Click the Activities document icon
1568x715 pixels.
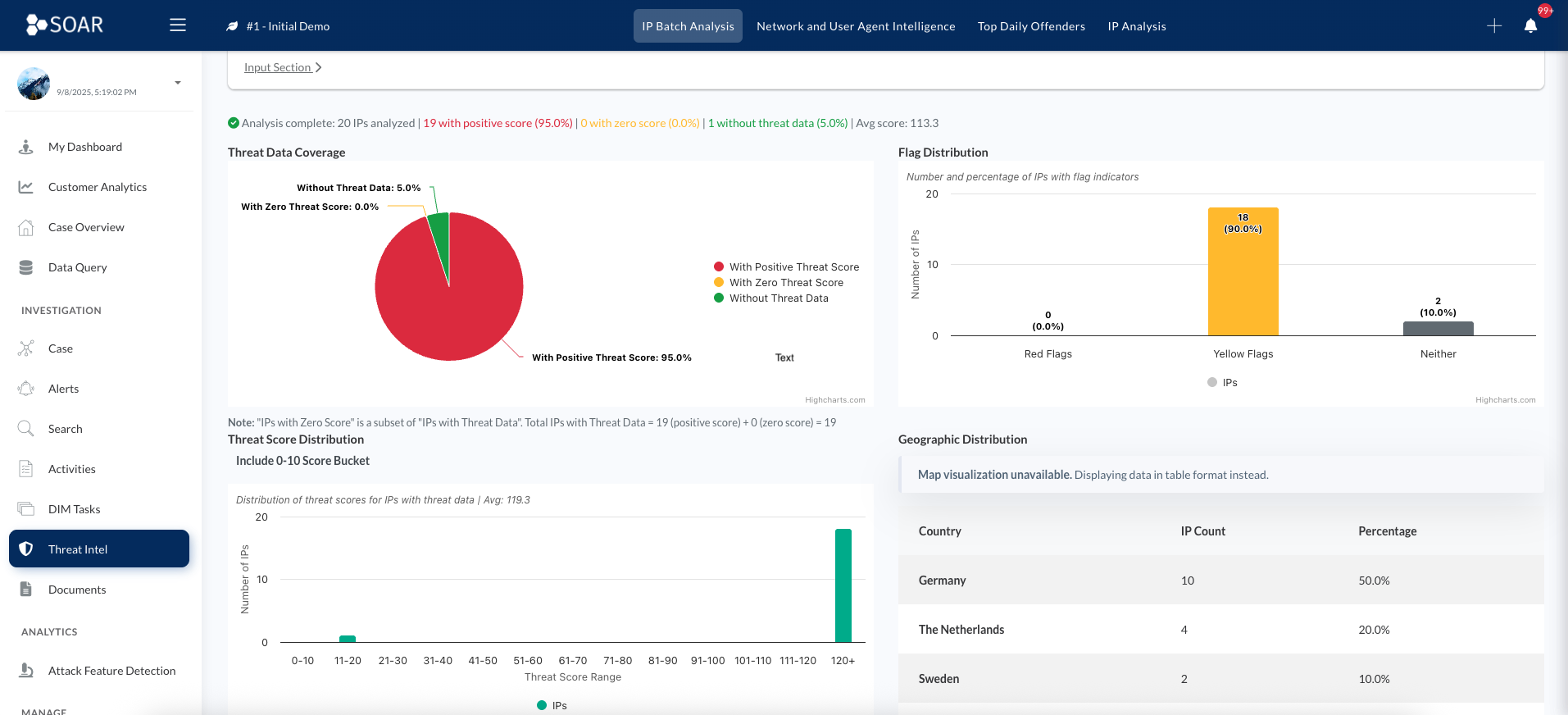[26, 469]
